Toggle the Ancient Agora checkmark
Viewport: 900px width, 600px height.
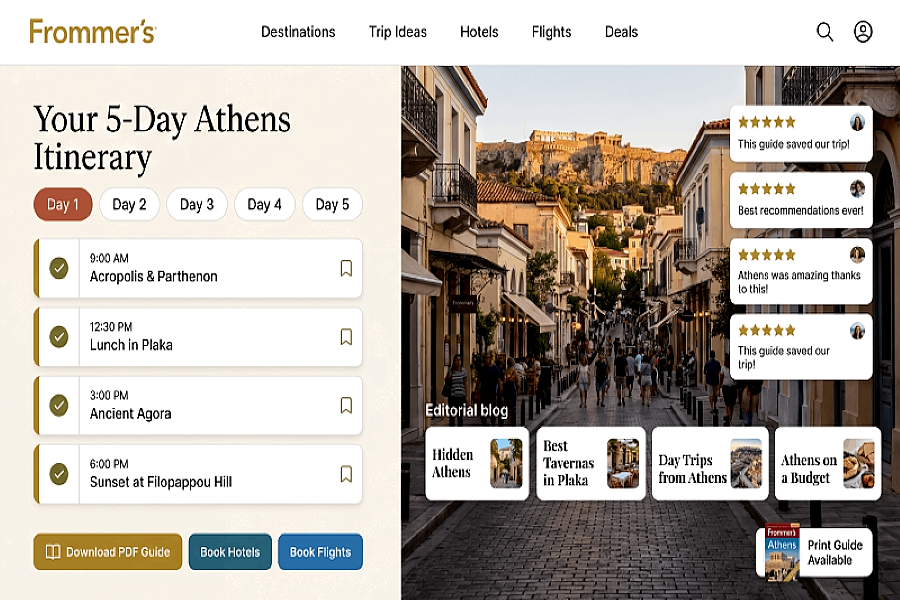59,405
